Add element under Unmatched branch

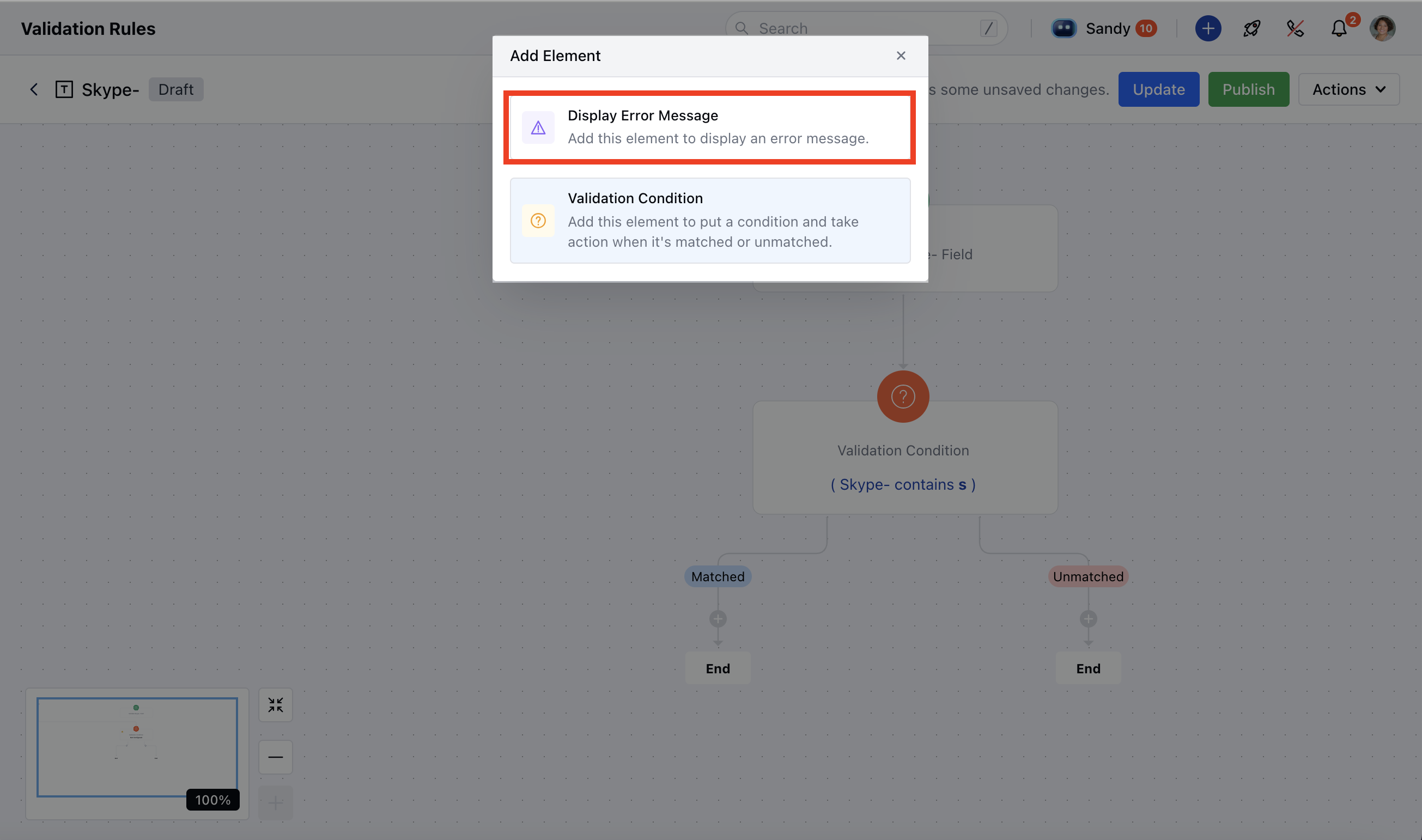pyautogui.click(x=1088, y=619)
